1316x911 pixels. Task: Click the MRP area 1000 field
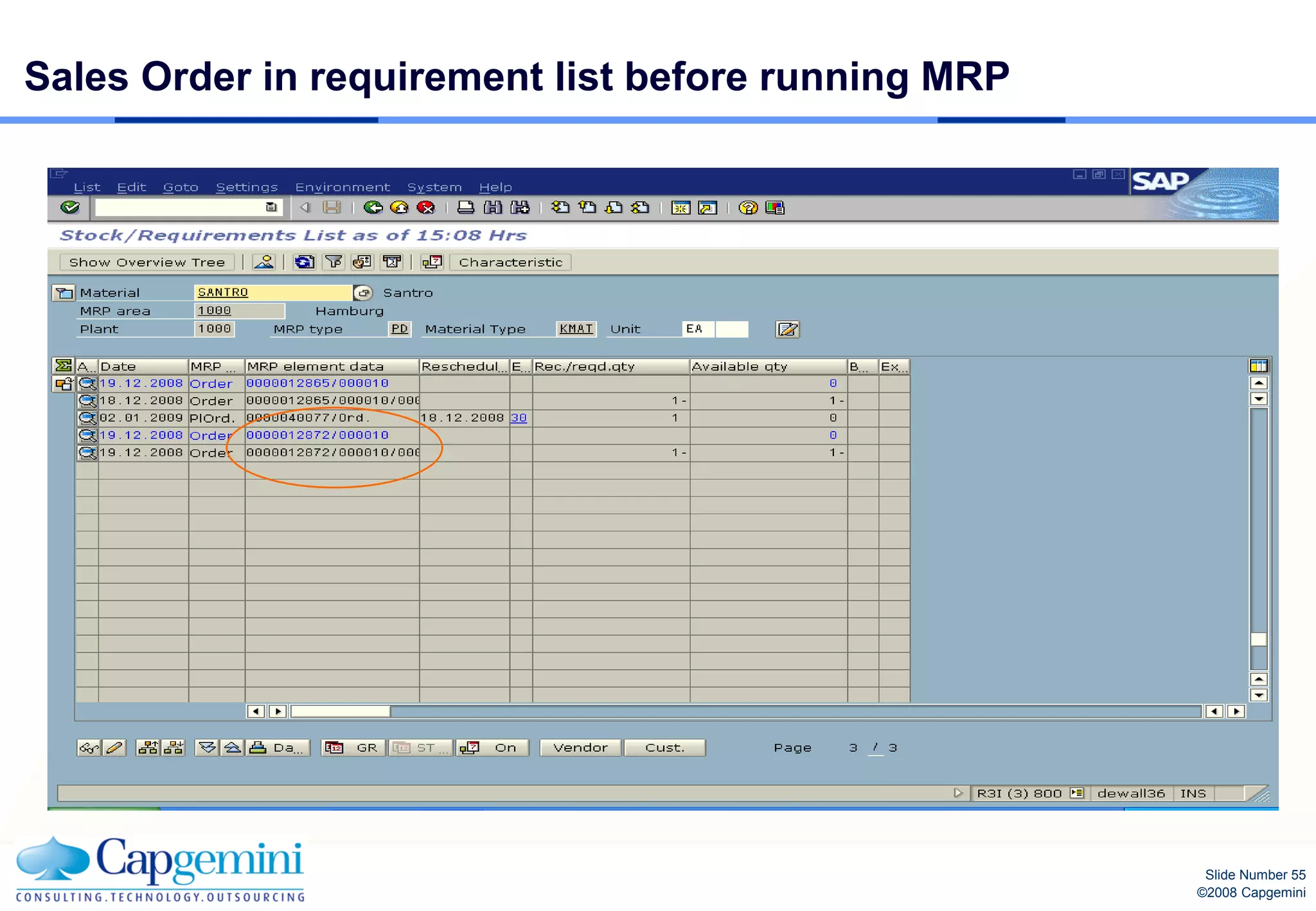click(x=239, y=311)
